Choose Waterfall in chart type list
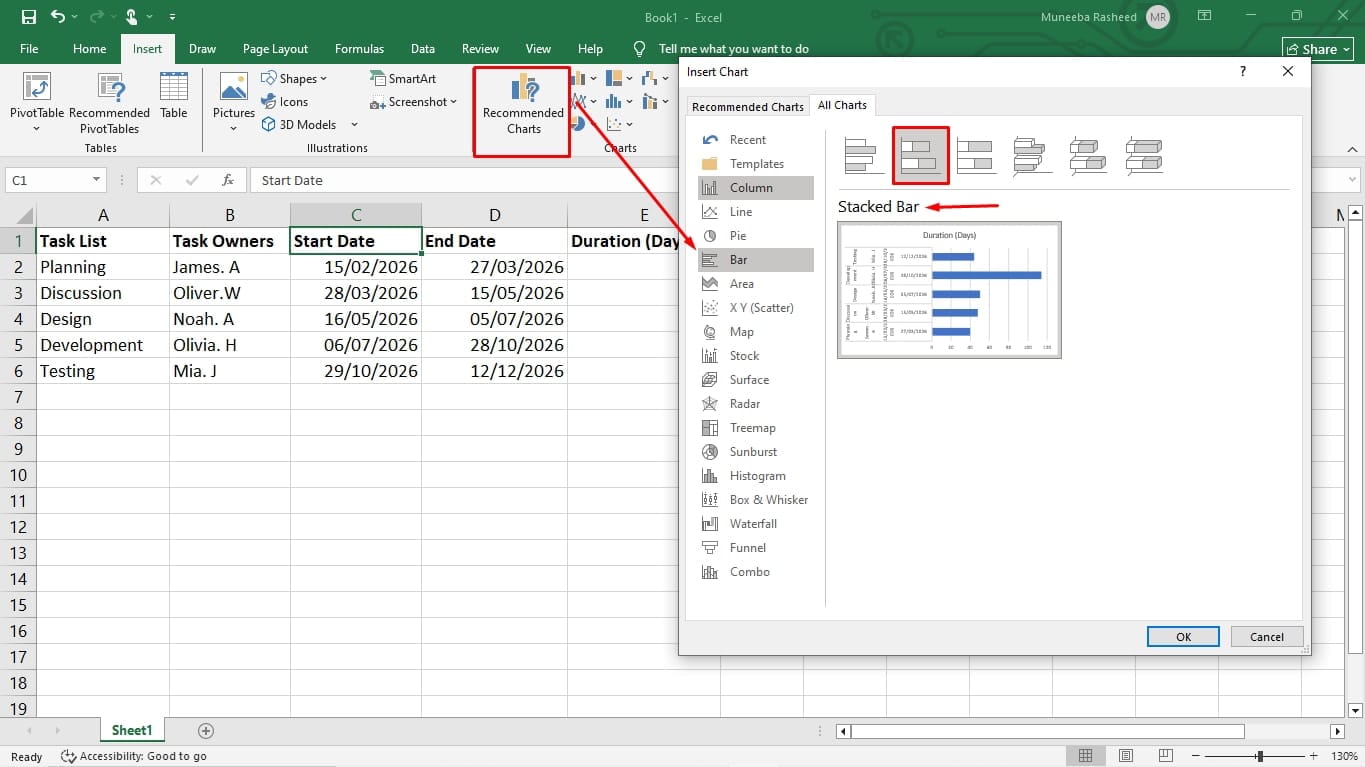Screen dimensions: 1365x767 point(755,524)
